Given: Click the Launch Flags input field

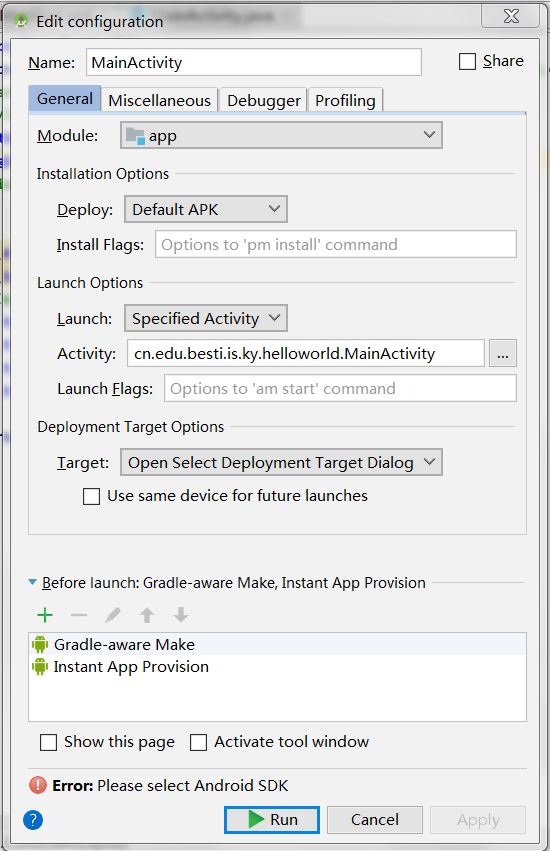Looking at the screenshot, I should click(340, 389).
